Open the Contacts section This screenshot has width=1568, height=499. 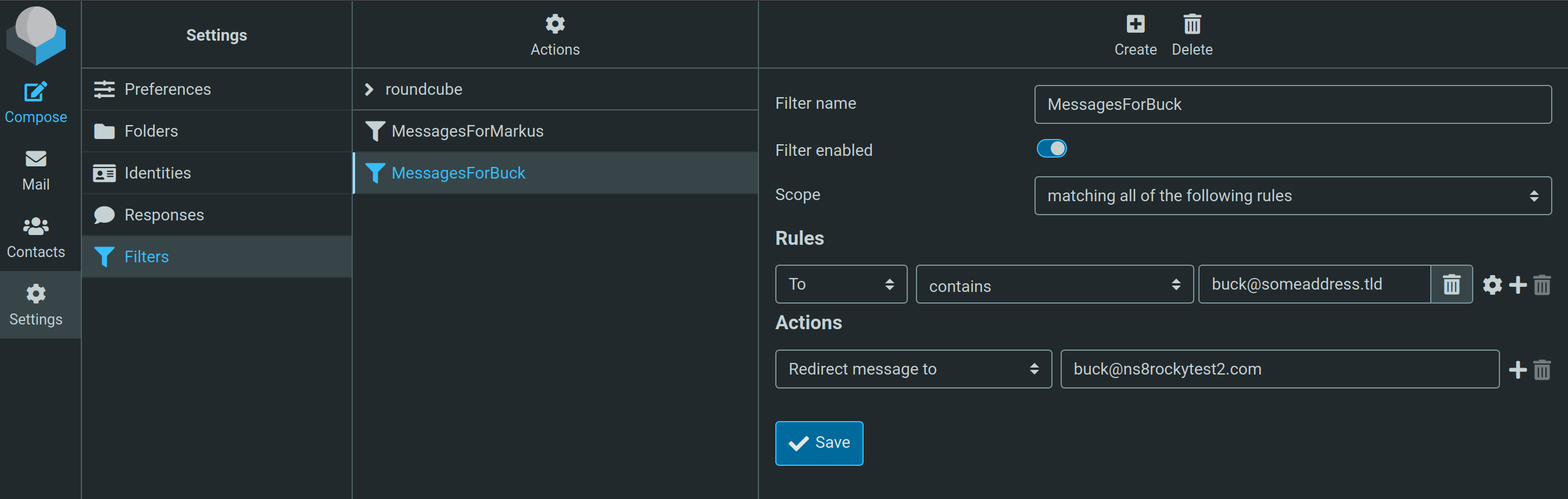(x=35, y=237)
